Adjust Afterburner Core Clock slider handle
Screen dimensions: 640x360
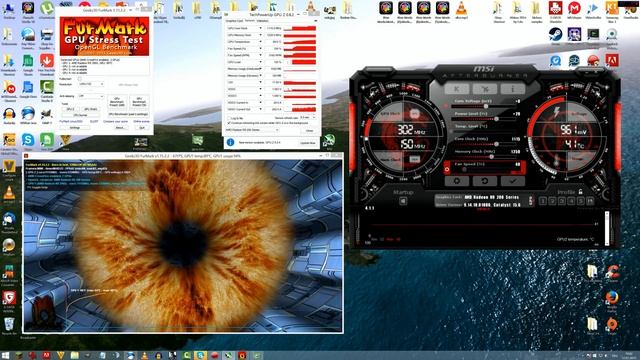click(496, 144)
